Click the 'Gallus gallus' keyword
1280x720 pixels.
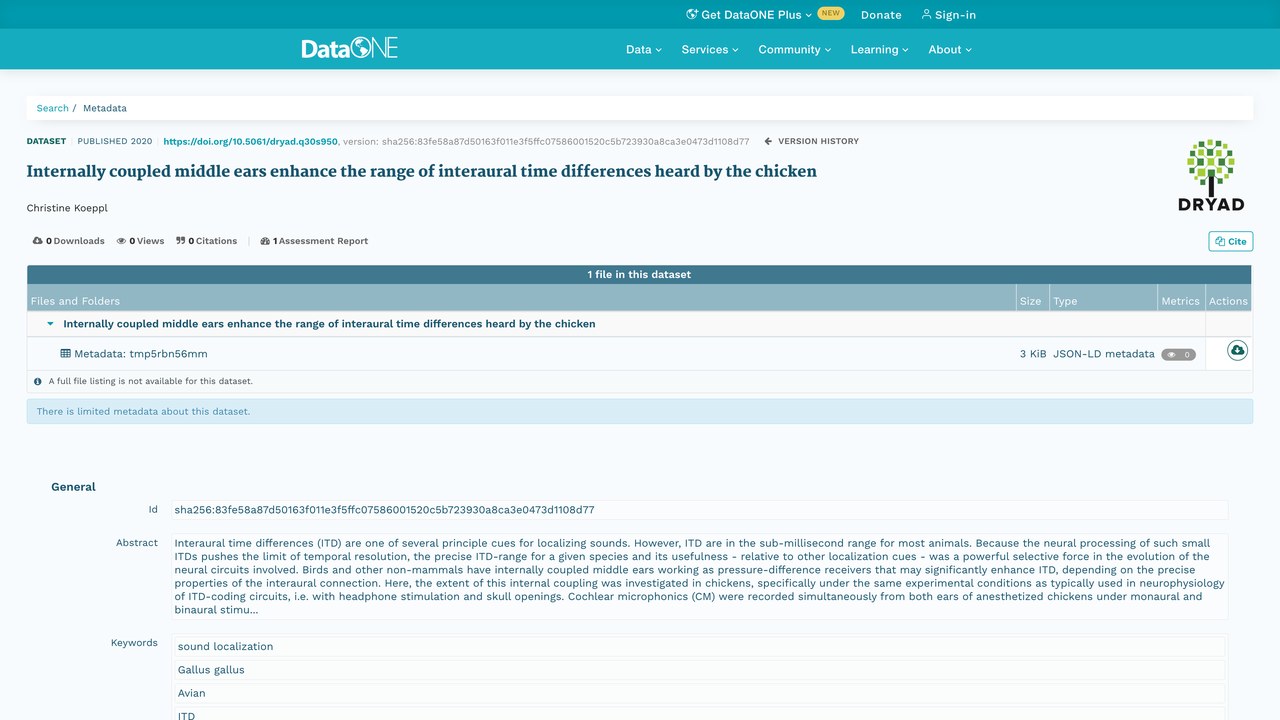[x=698, y=670]
